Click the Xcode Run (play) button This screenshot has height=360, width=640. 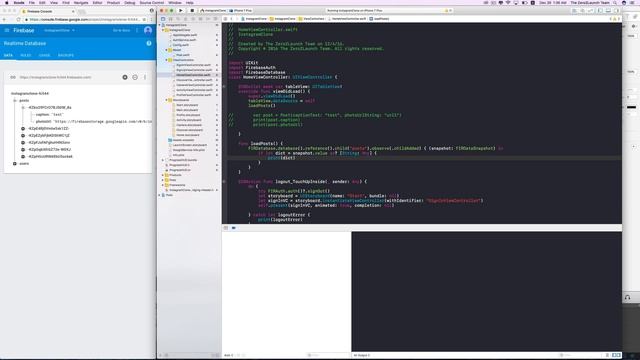(x=181, y=10)
